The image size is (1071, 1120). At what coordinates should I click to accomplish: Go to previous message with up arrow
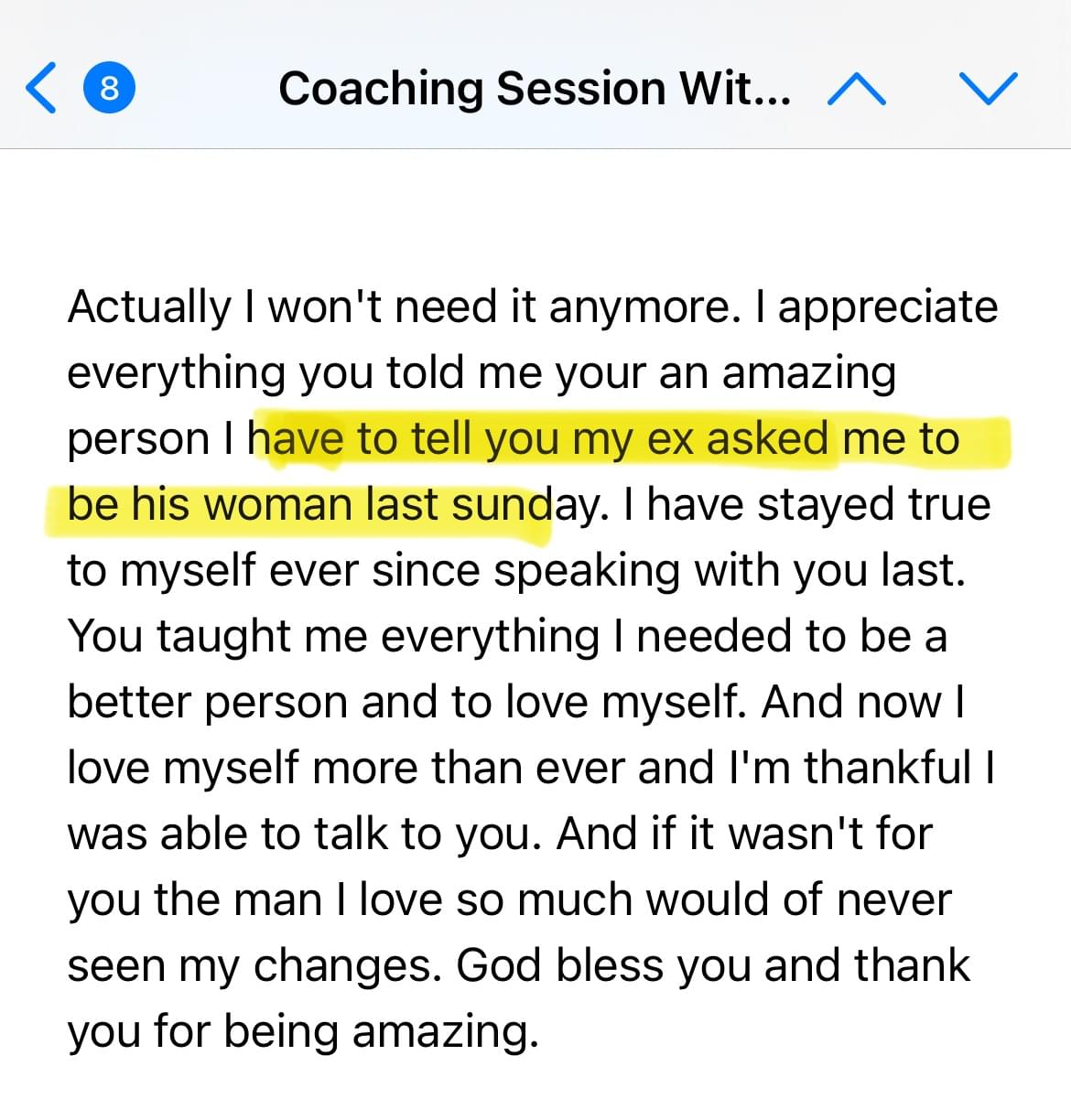pos(856,90)
